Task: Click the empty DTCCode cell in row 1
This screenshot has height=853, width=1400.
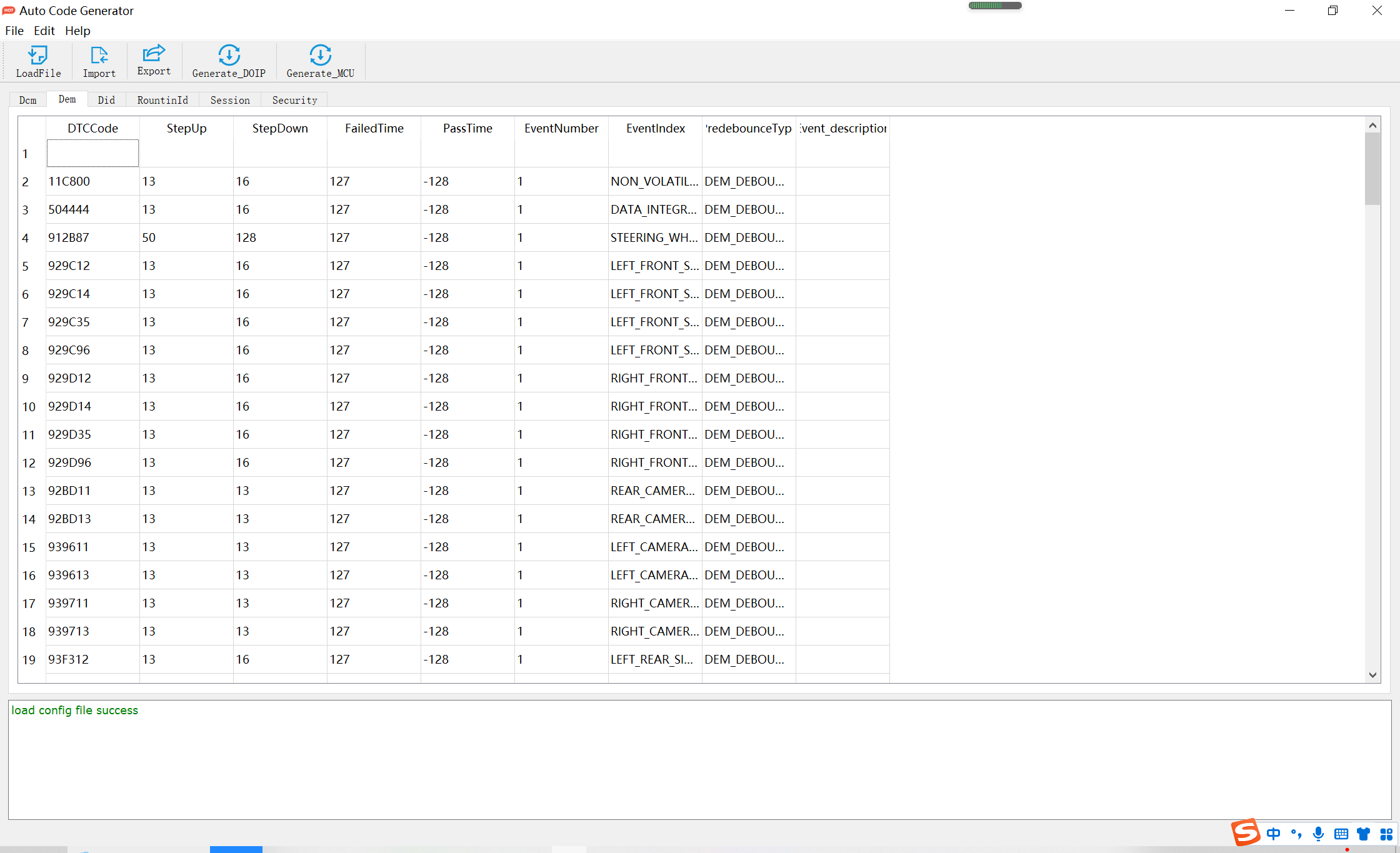Action: tap(92, 153)
